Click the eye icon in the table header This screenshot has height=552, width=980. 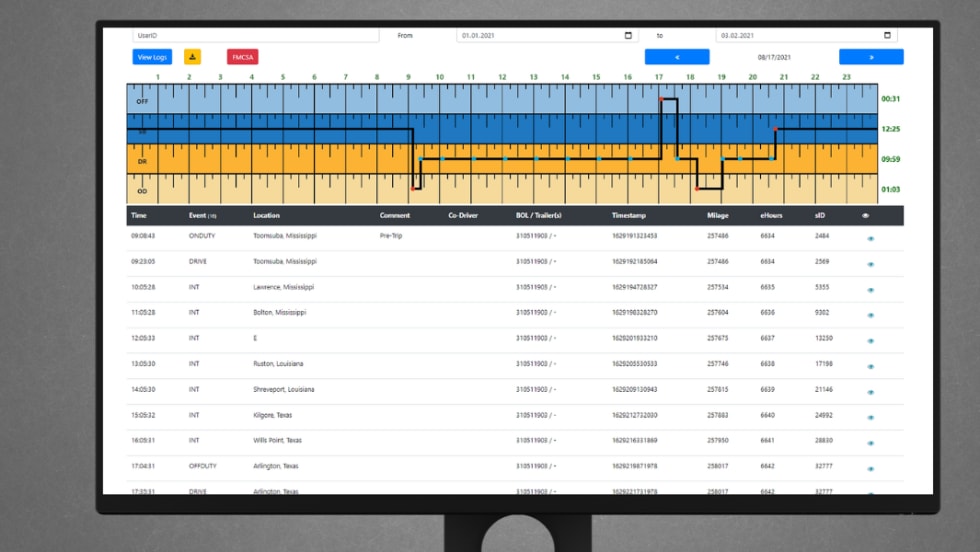click(865, 215)
